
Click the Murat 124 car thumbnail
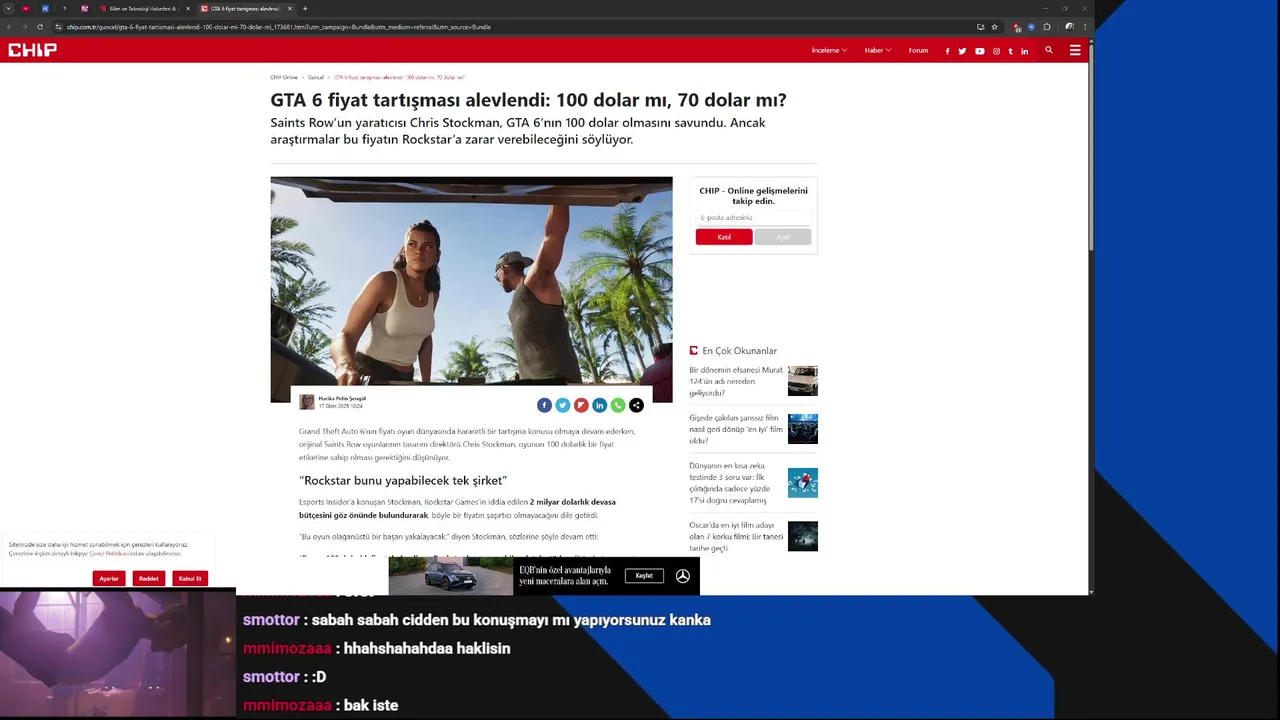pyautogui.click(x=803, y=381)
